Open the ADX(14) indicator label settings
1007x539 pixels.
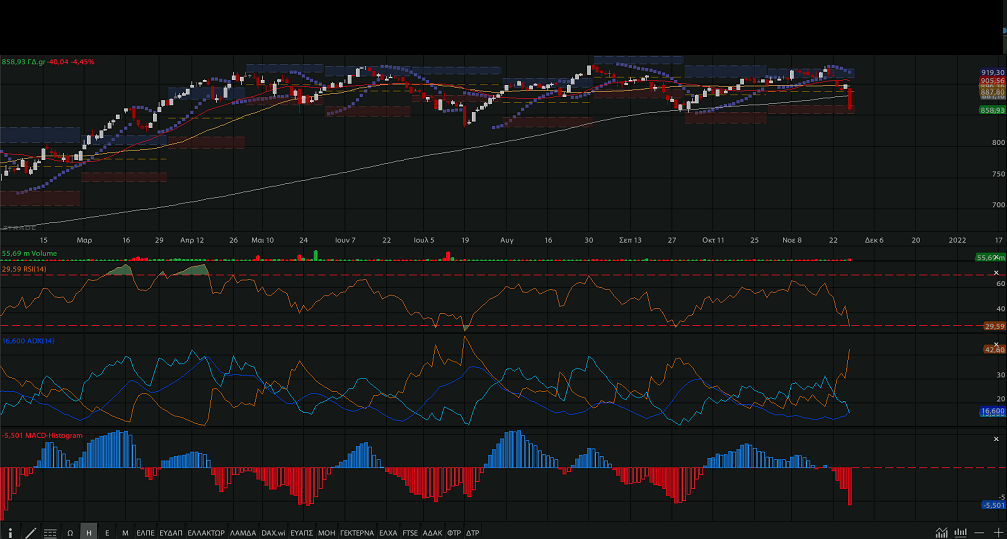26,342
